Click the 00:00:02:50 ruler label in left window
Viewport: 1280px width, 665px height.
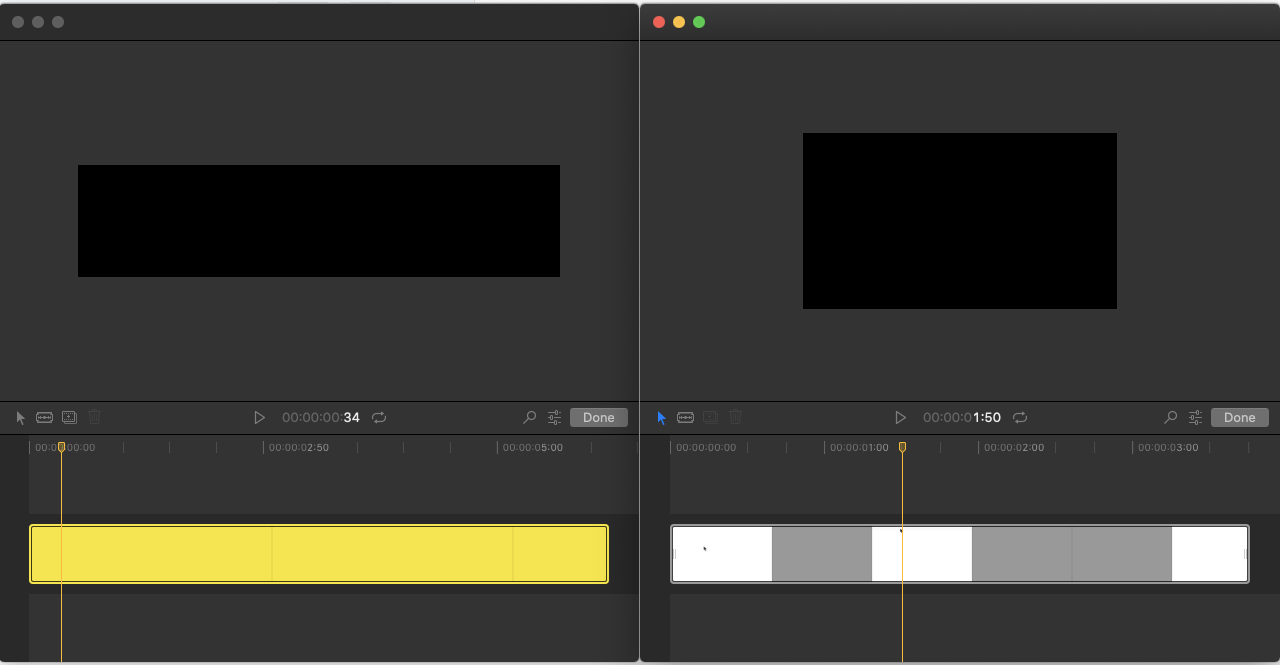(299, 448)
